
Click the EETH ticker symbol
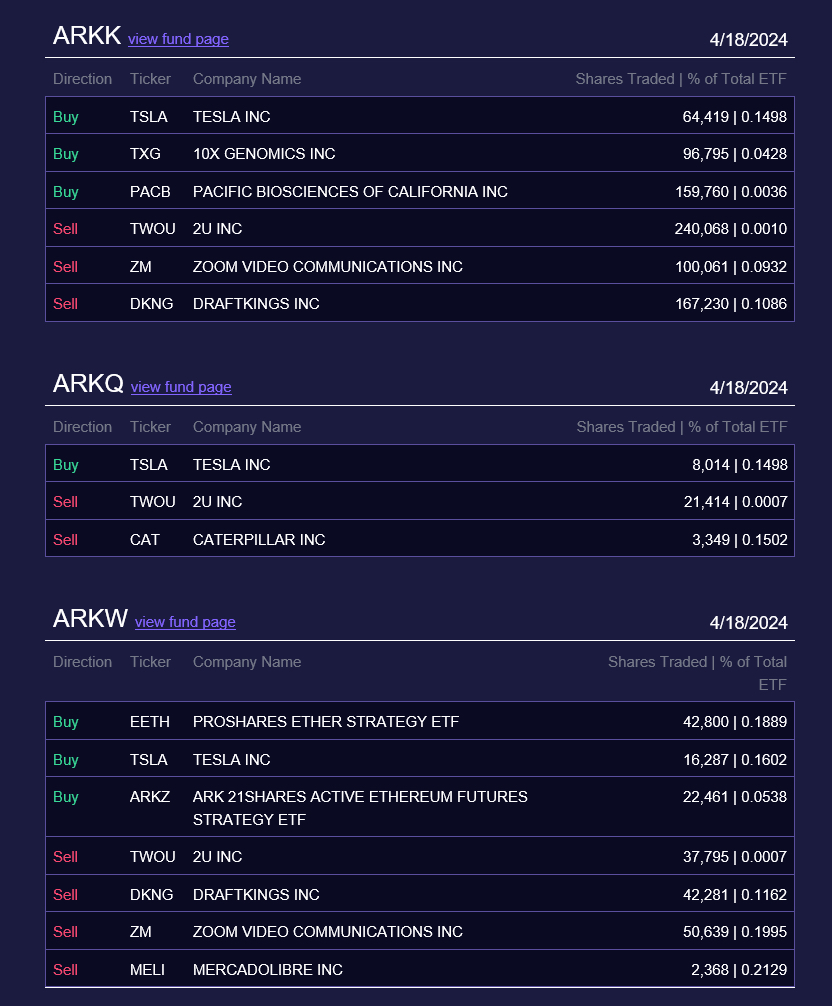tap(150, 722)
